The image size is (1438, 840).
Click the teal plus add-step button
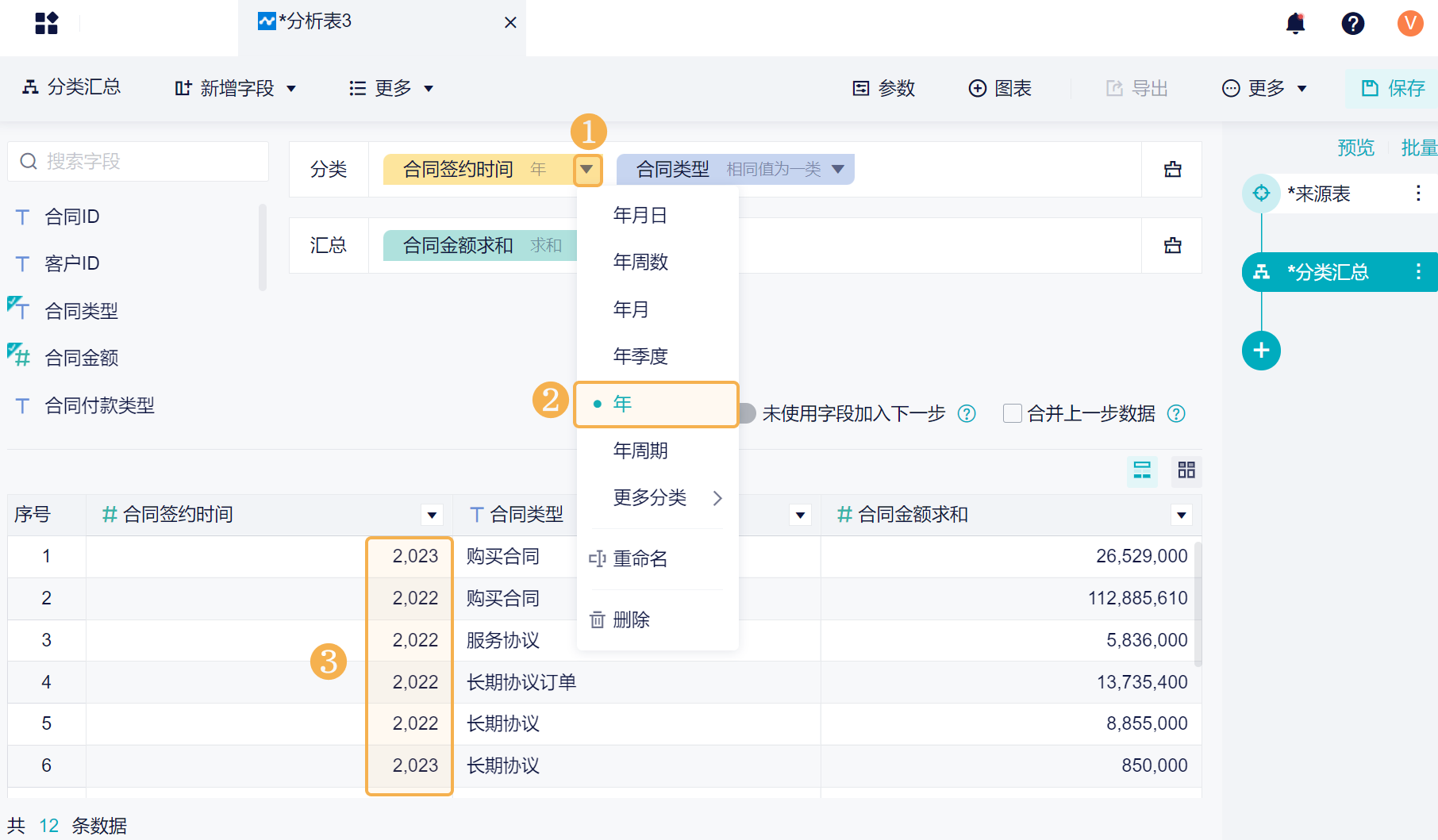(1261, 351)
